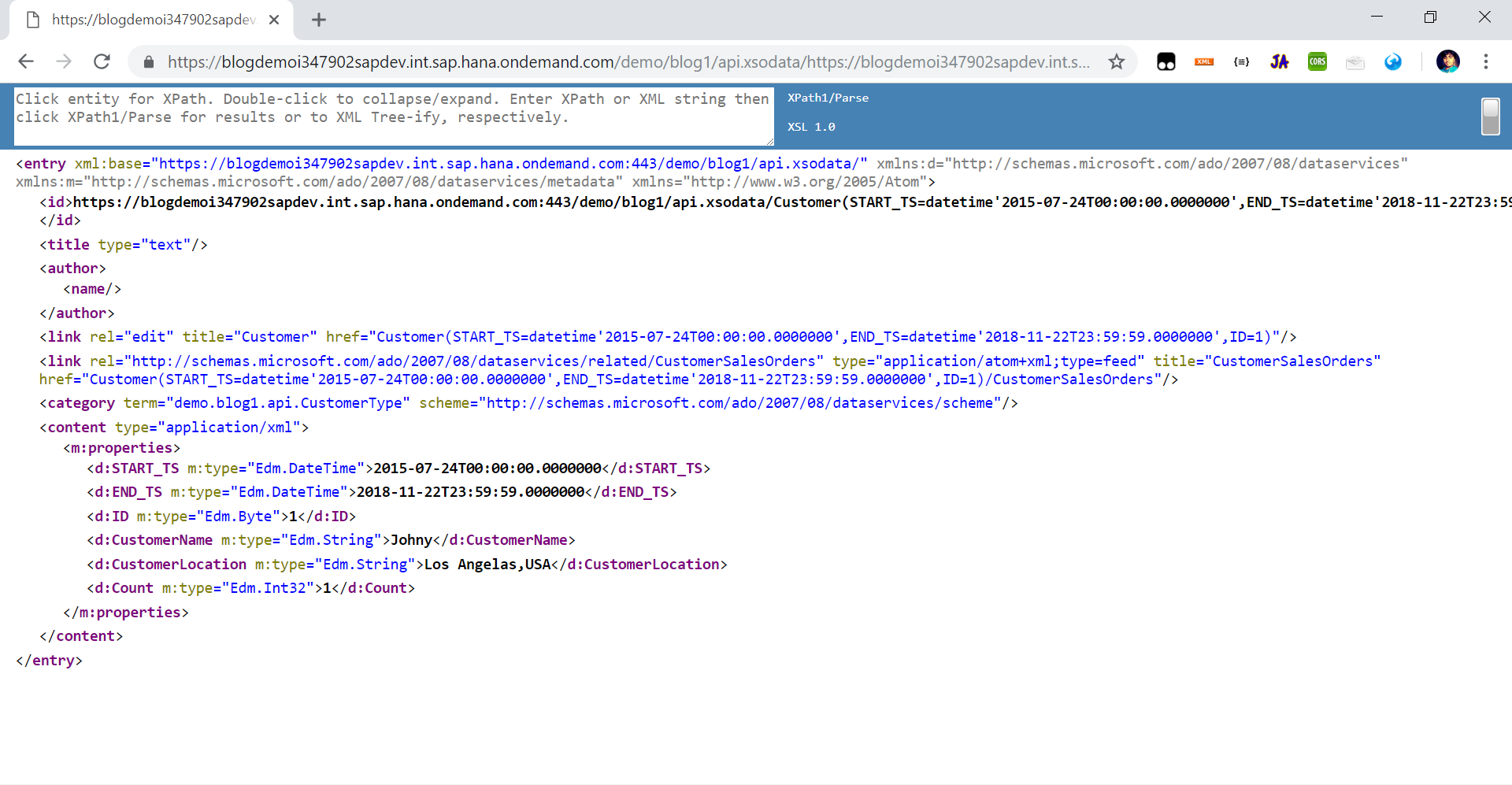Toggle the green CORS extension icon
The image size is (1512, 785).
(x=1317, y=61)
